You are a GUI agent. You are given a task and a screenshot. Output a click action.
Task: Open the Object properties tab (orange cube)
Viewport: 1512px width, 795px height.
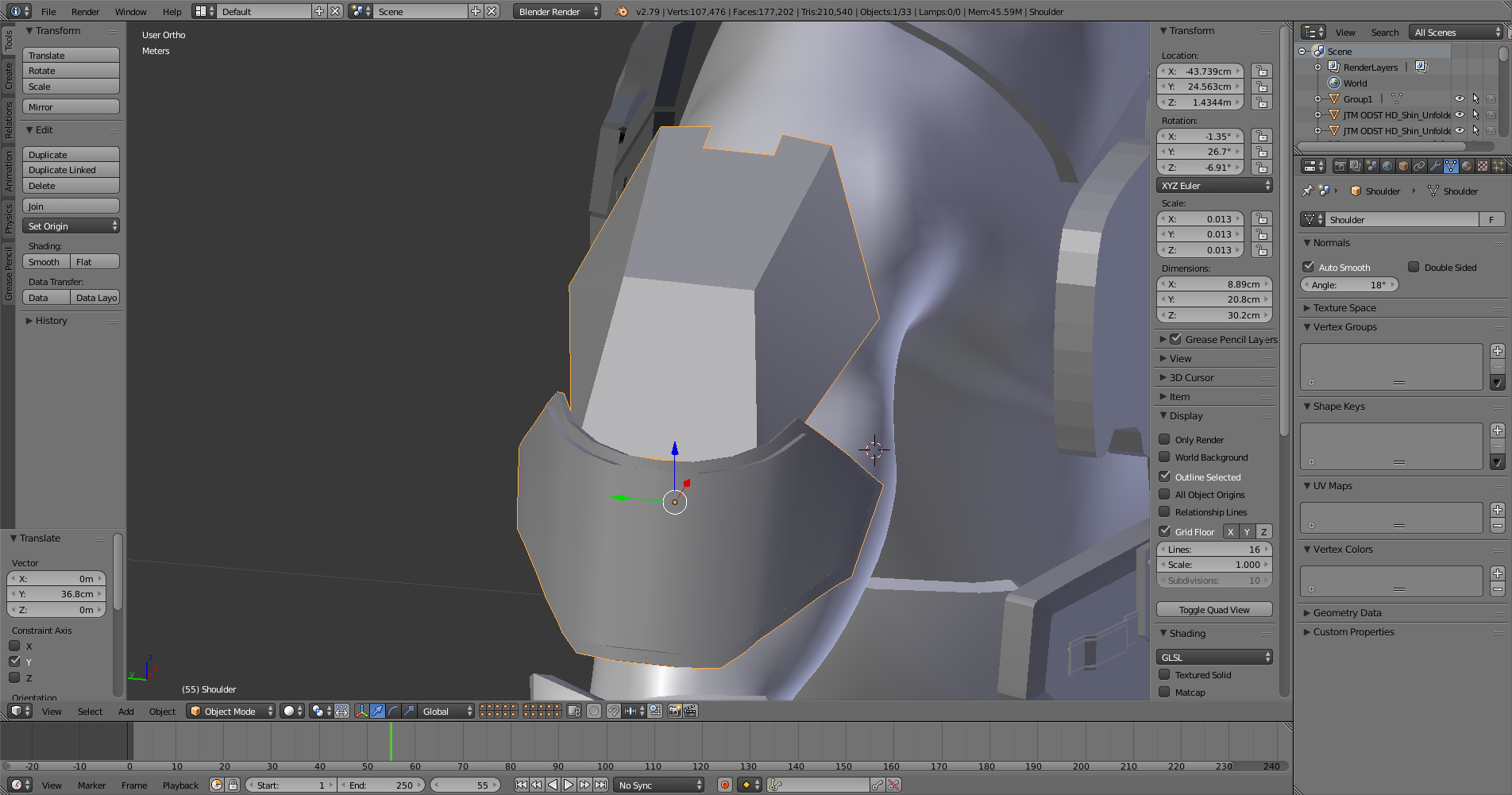(x=1403, y=166)
